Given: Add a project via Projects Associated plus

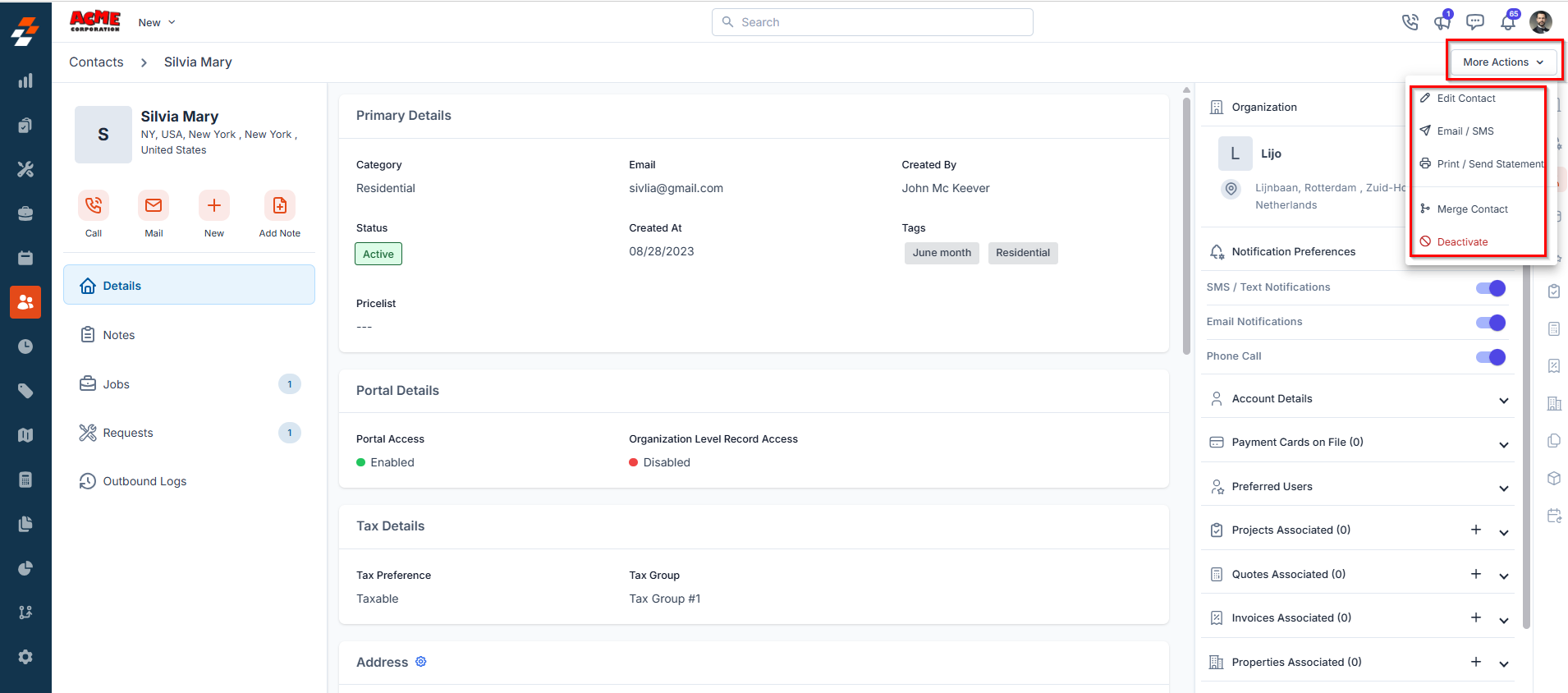Looking at the screenshot, I should click(1476, 530).
